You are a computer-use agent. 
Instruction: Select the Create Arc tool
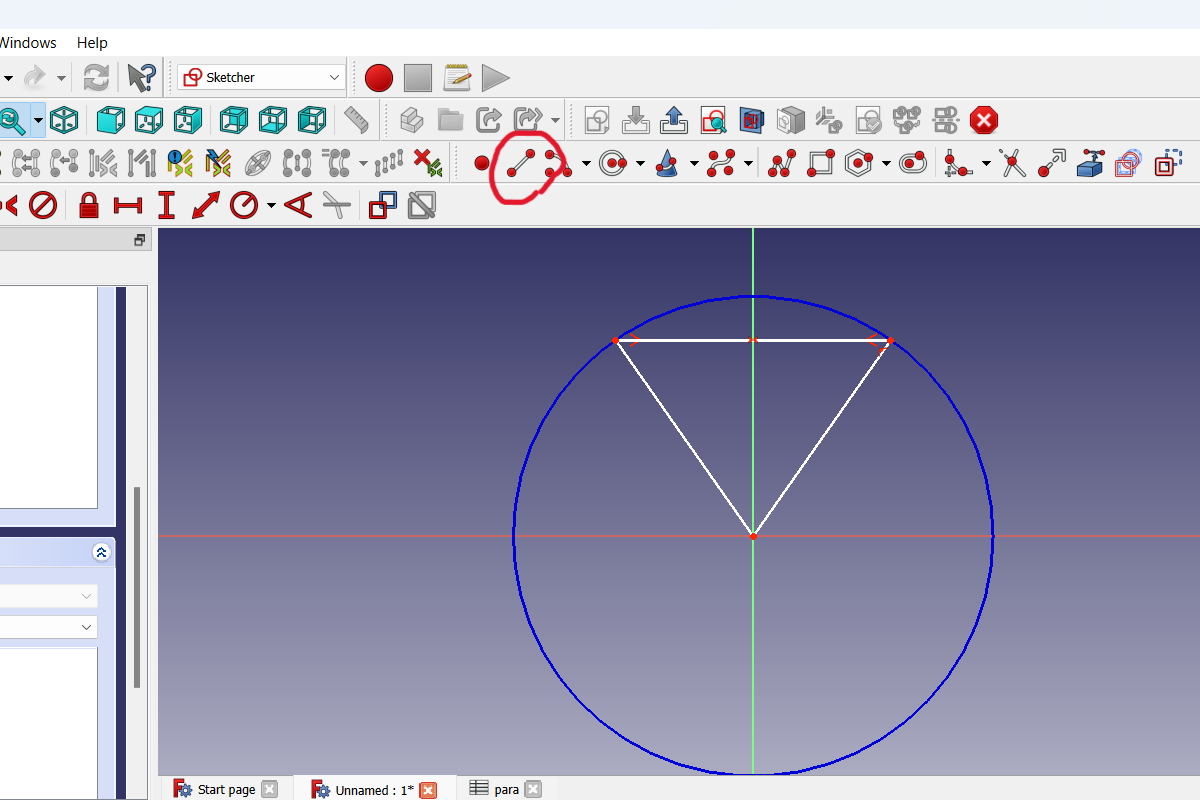(557, 163)
